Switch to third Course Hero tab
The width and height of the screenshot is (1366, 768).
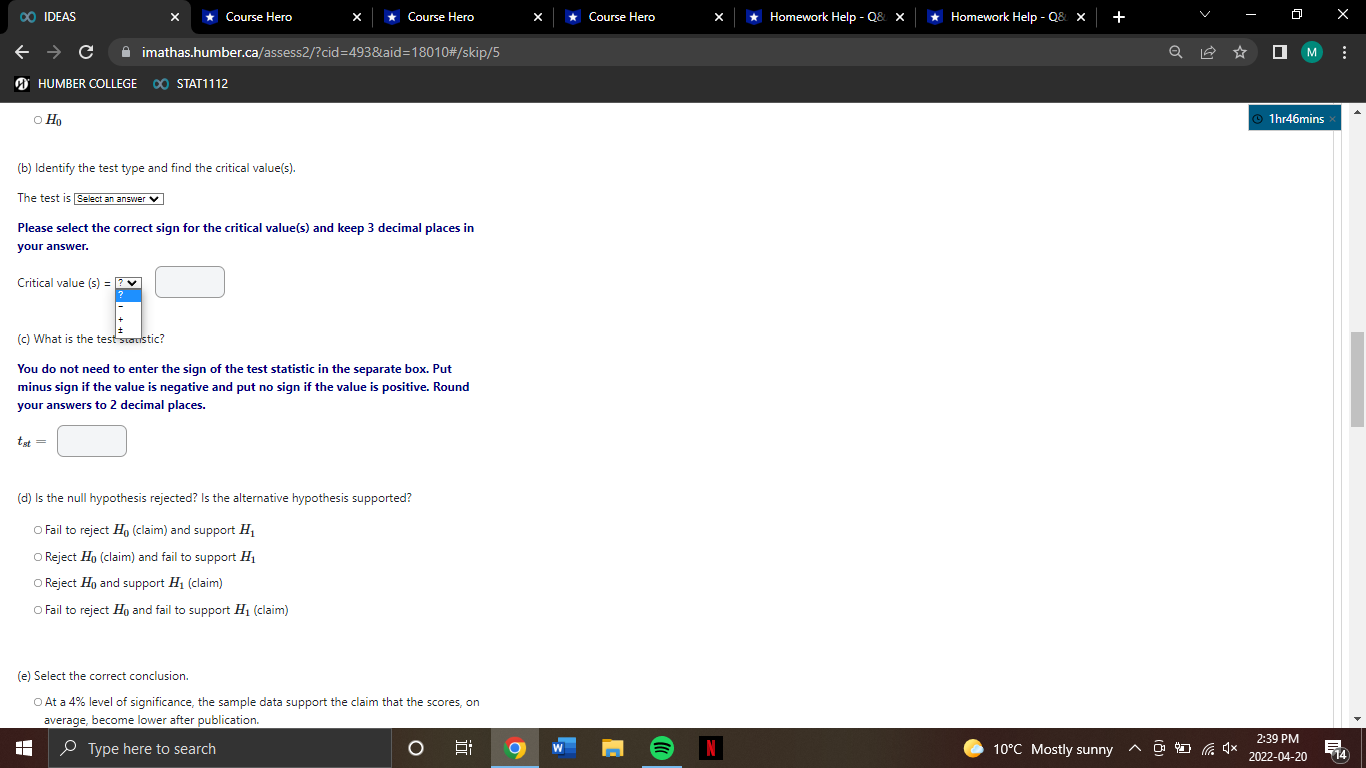(x=644, y=17)
